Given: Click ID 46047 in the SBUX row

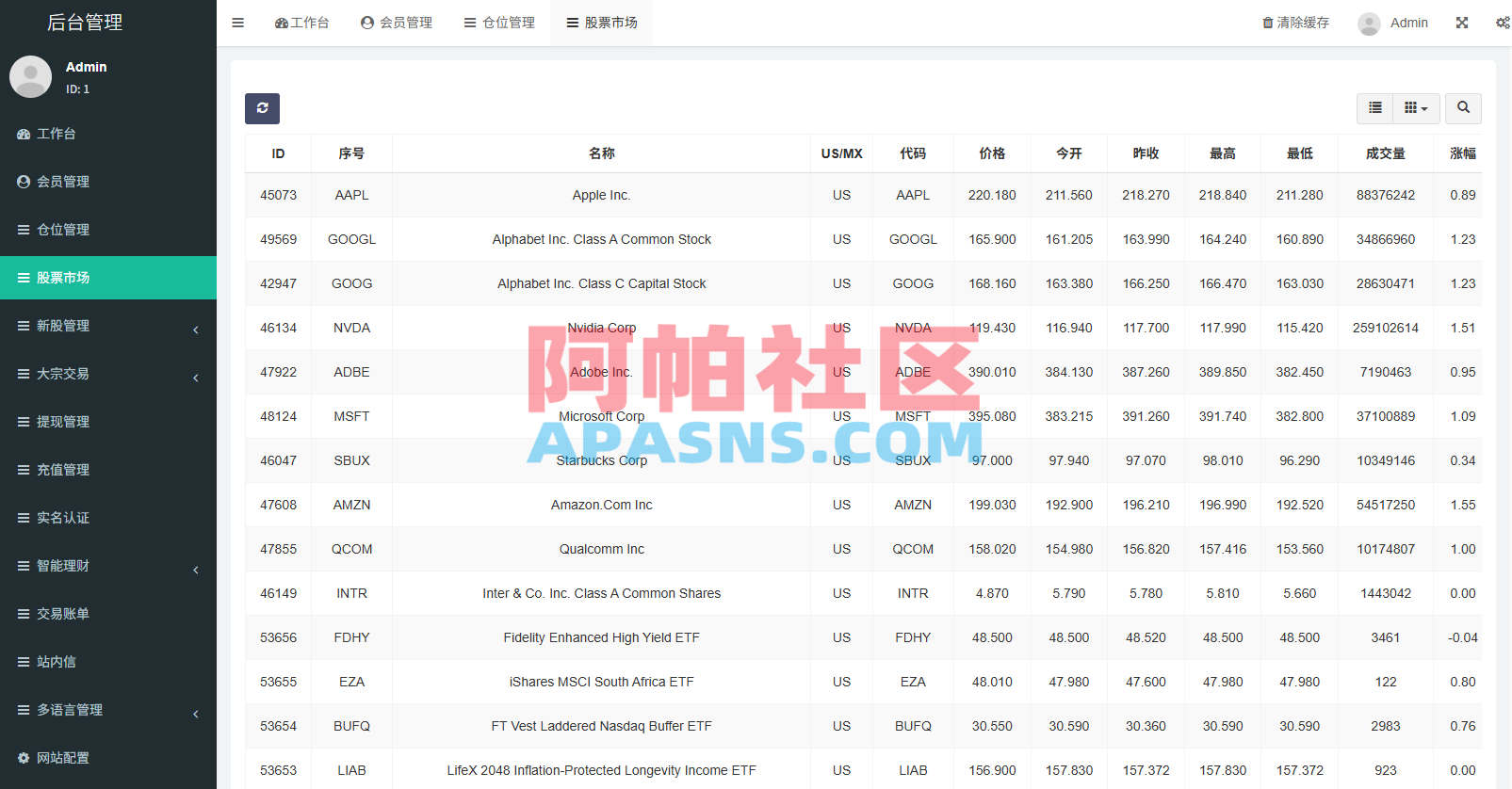Looking at the screenshot, I should 278,460.
